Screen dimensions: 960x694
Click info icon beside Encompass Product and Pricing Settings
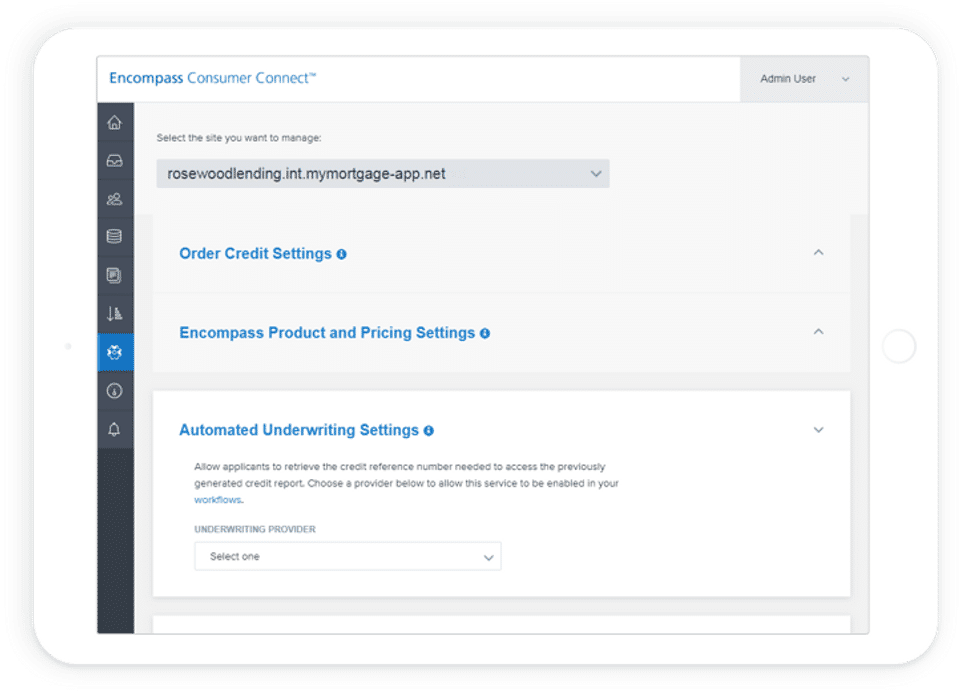coord(485,334)
